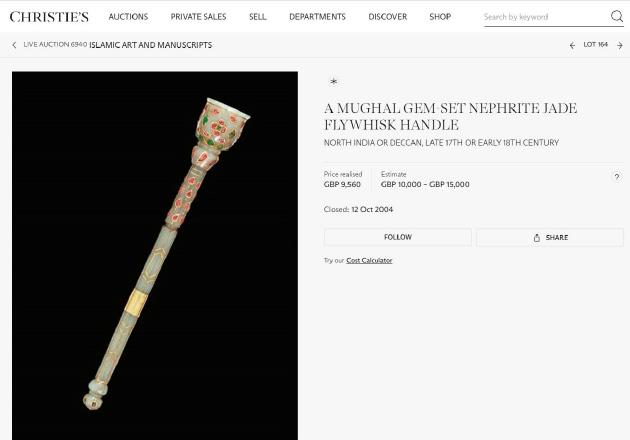Viewport: 630px width, 440px height.
Task: Open the Departments menu
Action: pyautogui.click(x=317, y=17)
